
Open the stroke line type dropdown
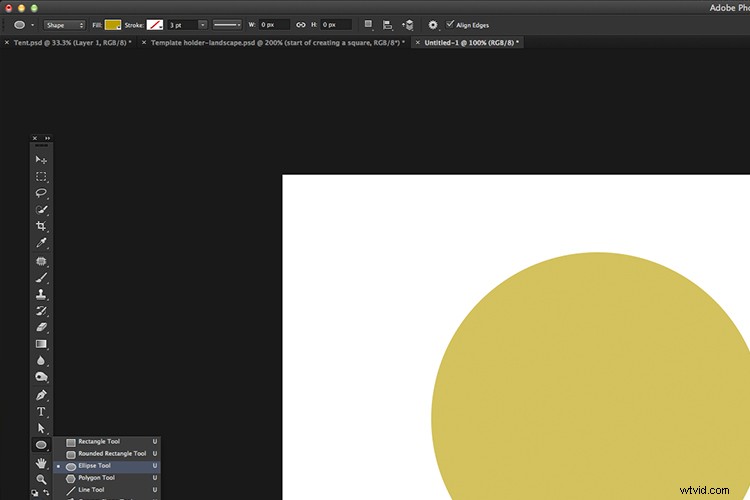[227, 25]
